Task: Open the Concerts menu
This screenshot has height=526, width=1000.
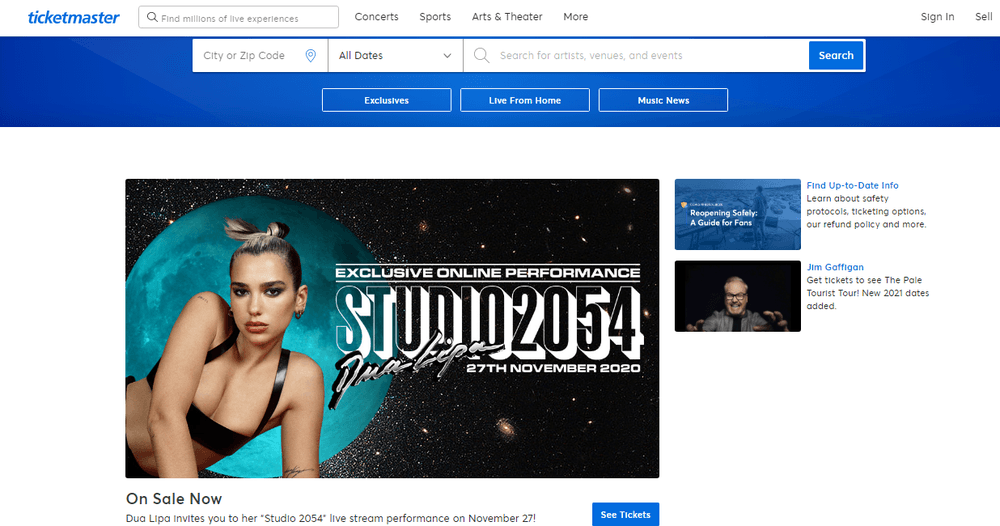Action: pyautogui.click(x=376, y=17)
